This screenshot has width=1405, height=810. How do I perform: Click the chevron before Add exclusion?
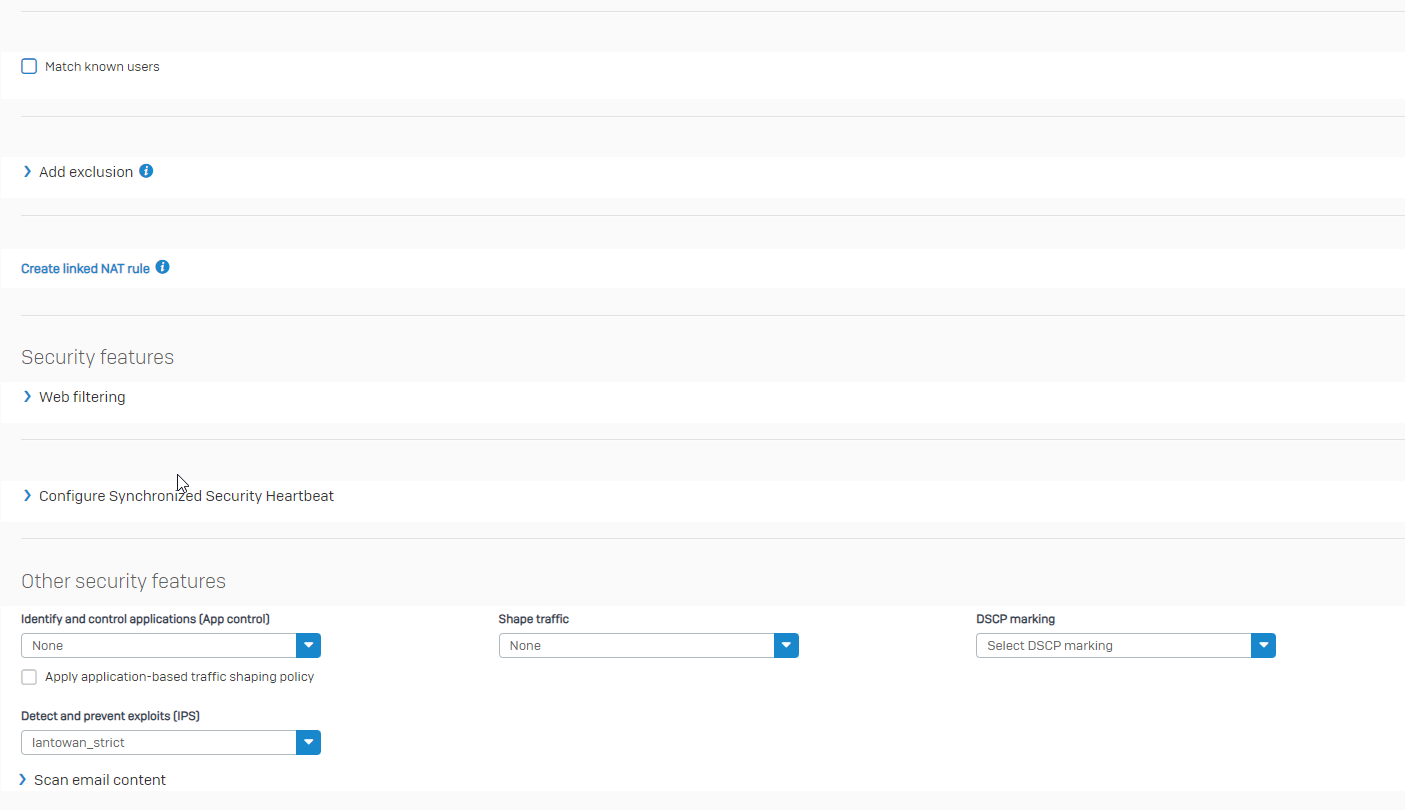tap(27, 172)
